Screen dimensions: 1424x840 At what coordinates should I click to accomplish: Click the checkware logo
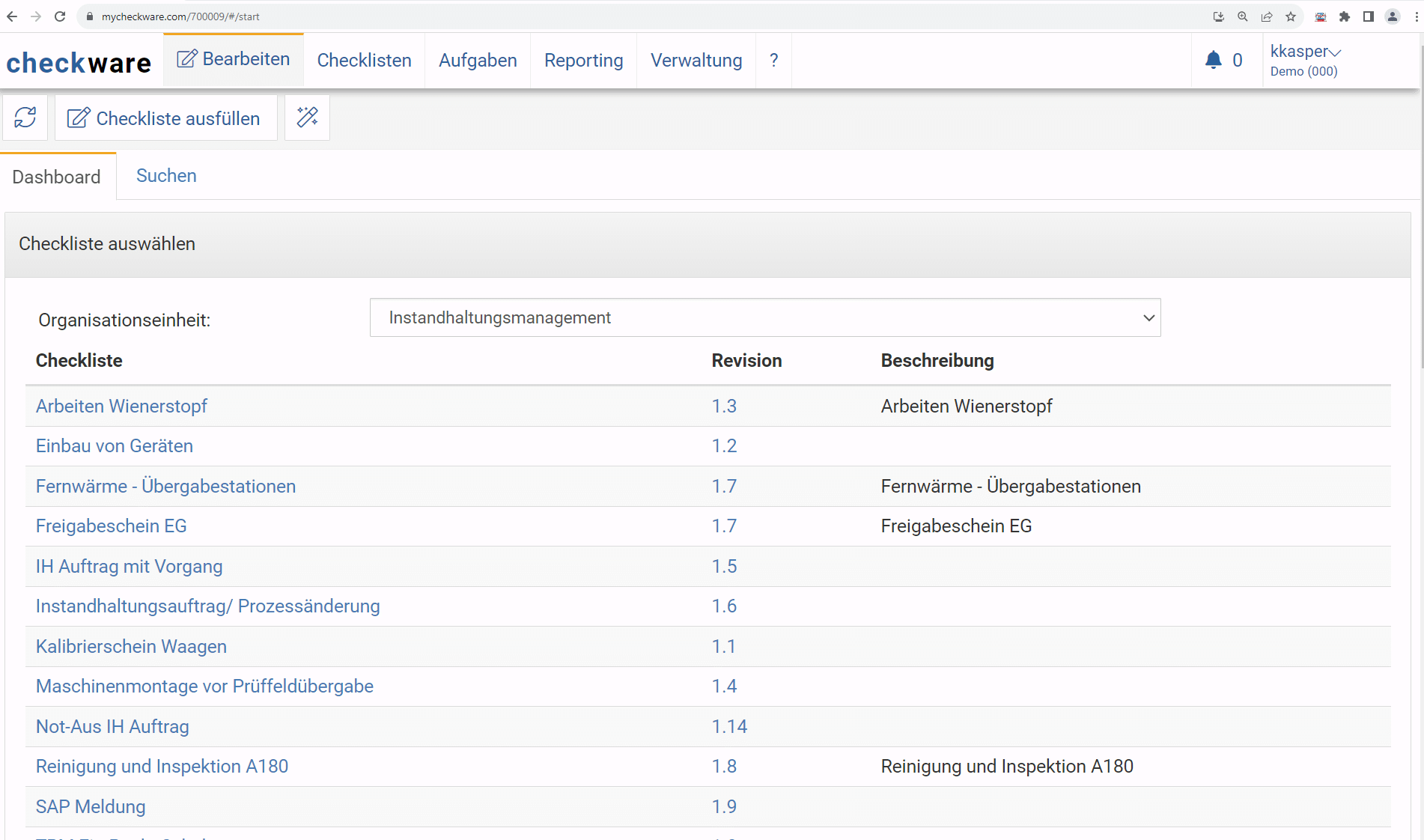pos(78,63)
